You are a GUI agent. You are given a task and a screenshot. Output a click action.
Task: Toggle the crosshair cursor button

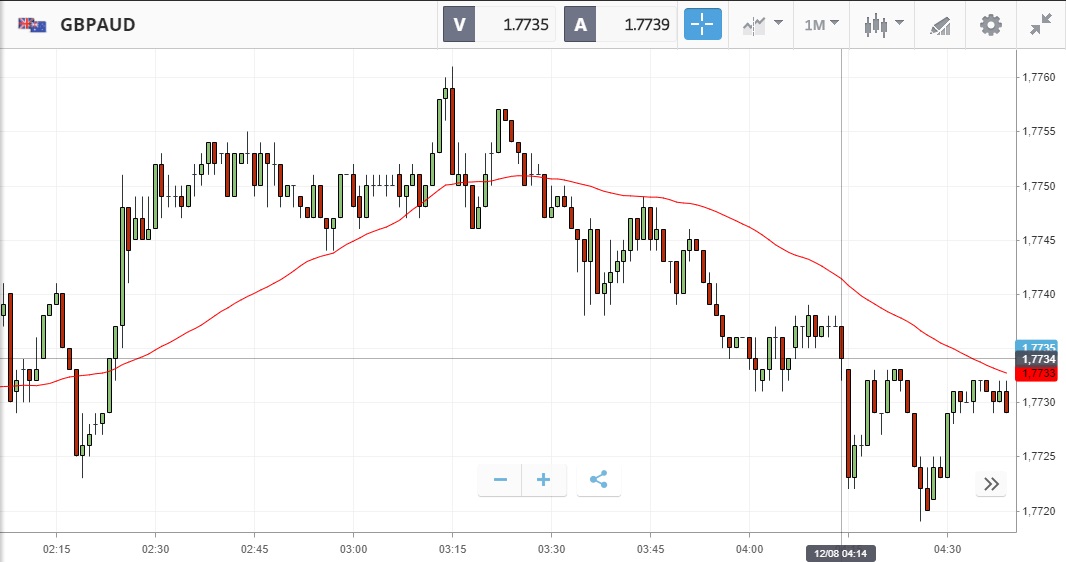(702, 25)
